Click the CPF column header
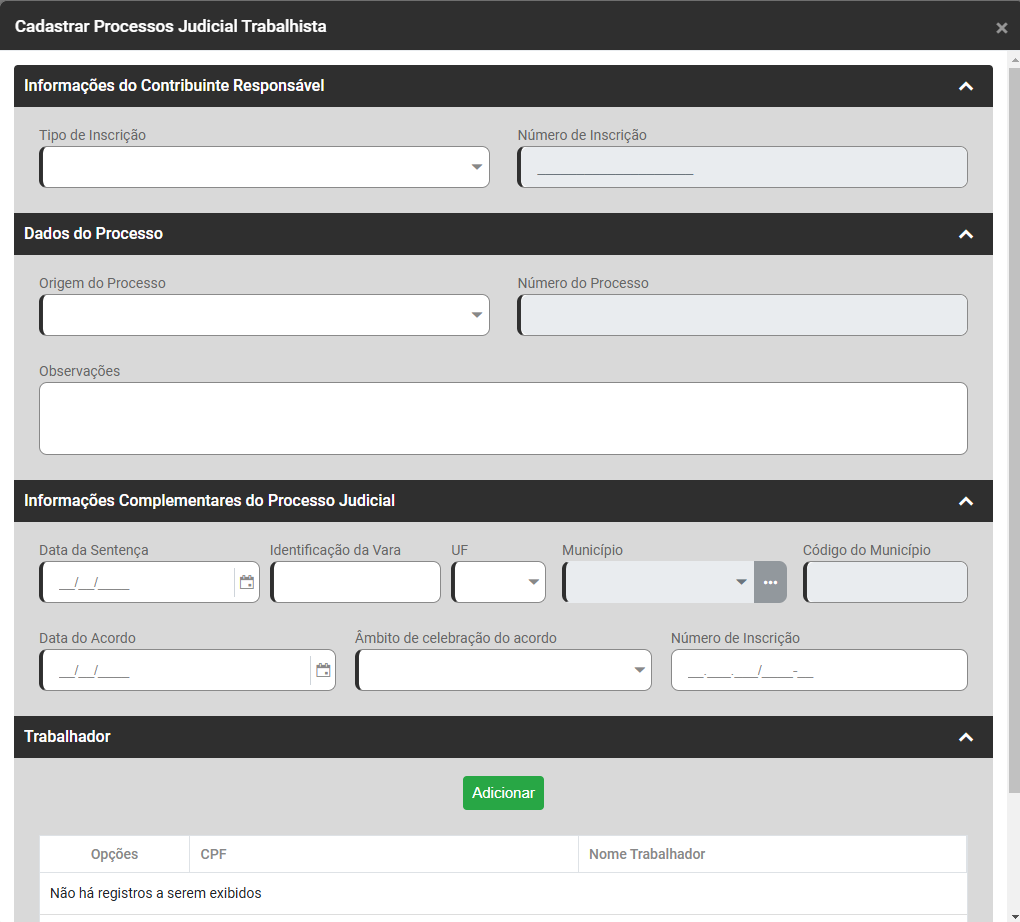 [x=383, y=854]
